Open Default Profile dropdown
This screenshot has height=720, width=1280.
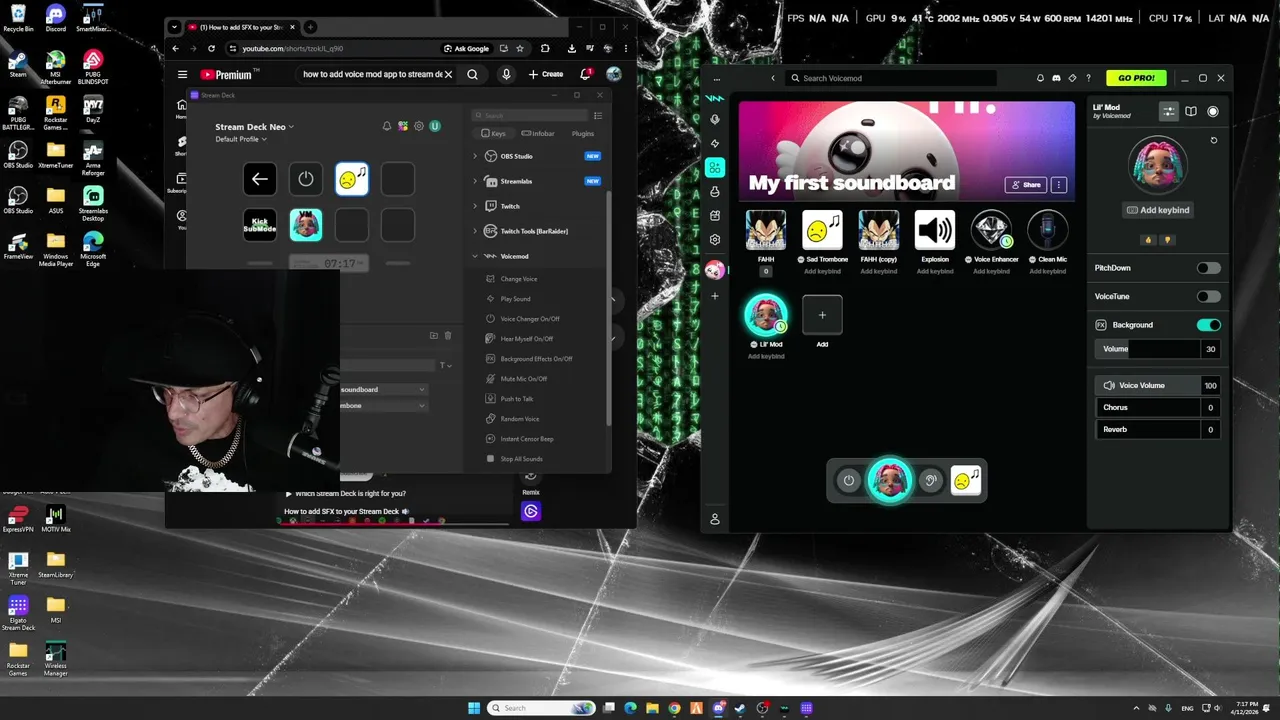[x=241, y=139]
